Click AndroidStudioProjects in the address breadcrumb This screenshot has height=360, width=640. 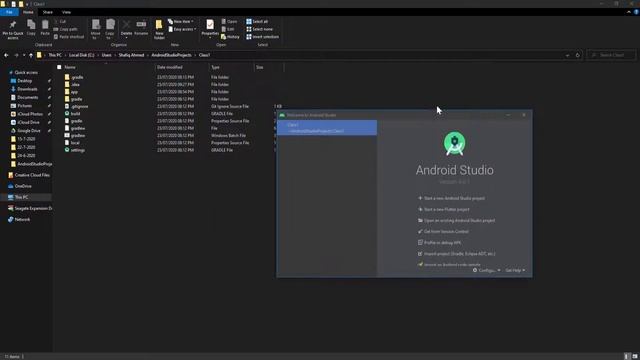(171, 55)
